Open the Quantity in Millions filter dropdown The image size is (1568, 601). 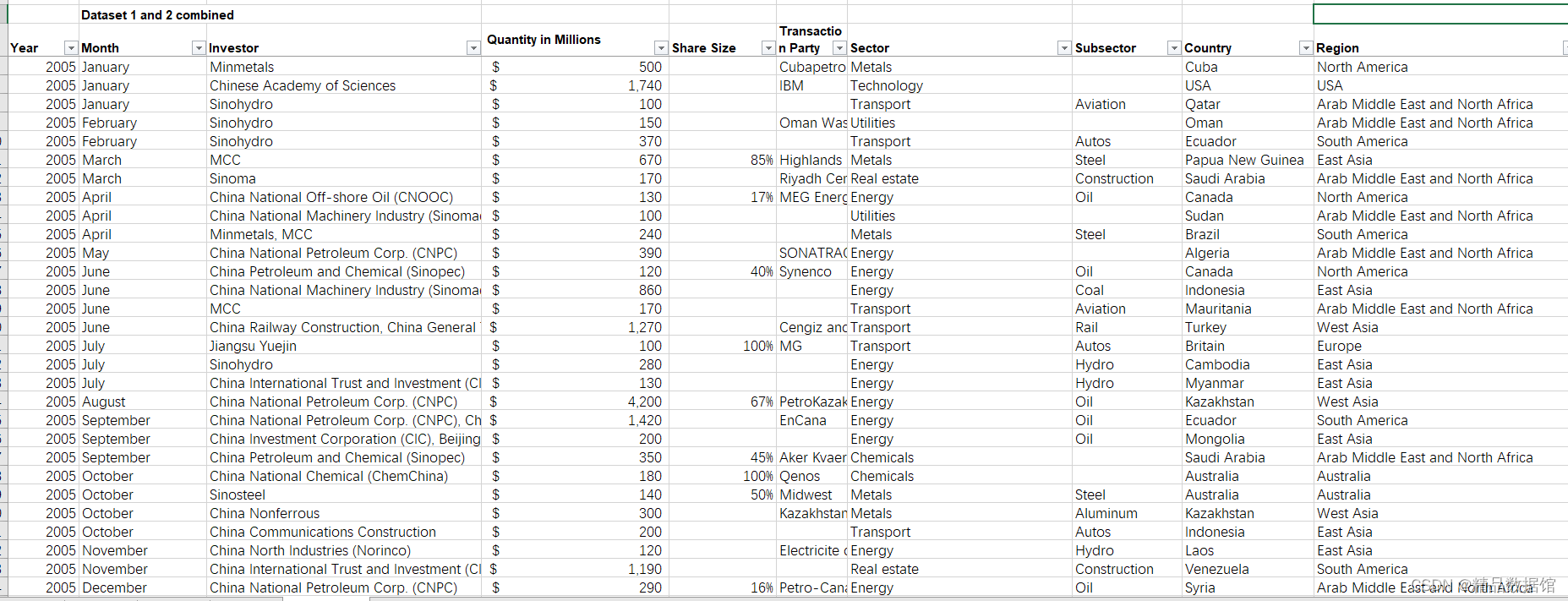661,48
